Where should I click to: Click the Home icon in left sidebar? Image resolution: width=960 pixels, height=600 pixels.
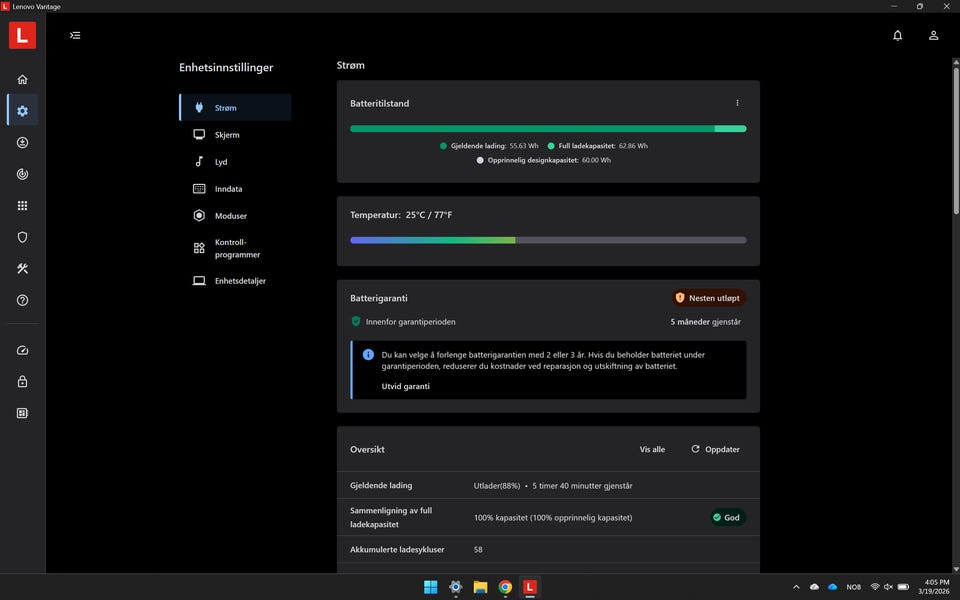[22, 80]
